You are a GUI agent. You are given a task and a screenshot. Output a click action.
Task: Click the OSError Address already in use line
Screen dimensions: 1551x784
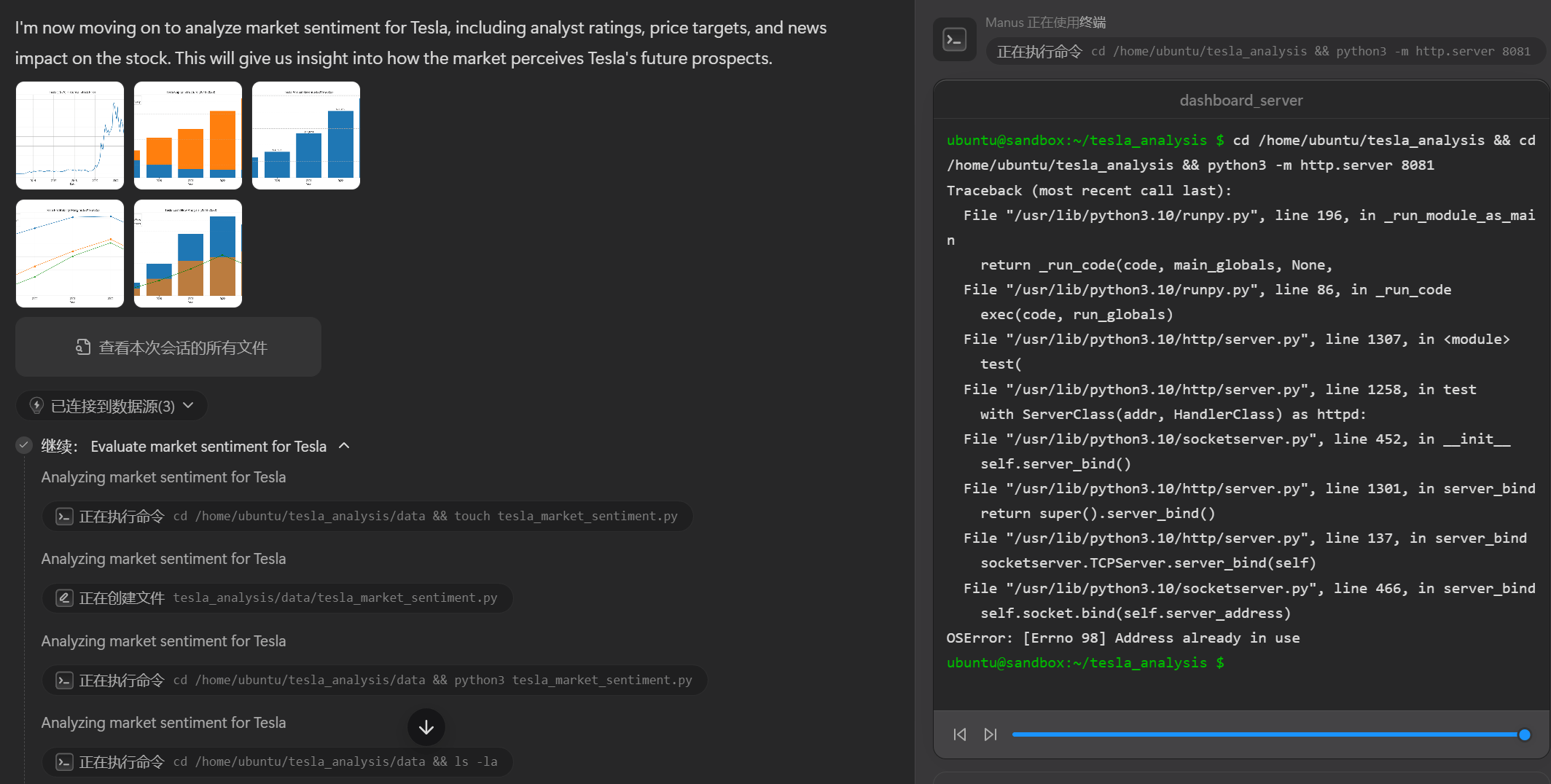1123,638
